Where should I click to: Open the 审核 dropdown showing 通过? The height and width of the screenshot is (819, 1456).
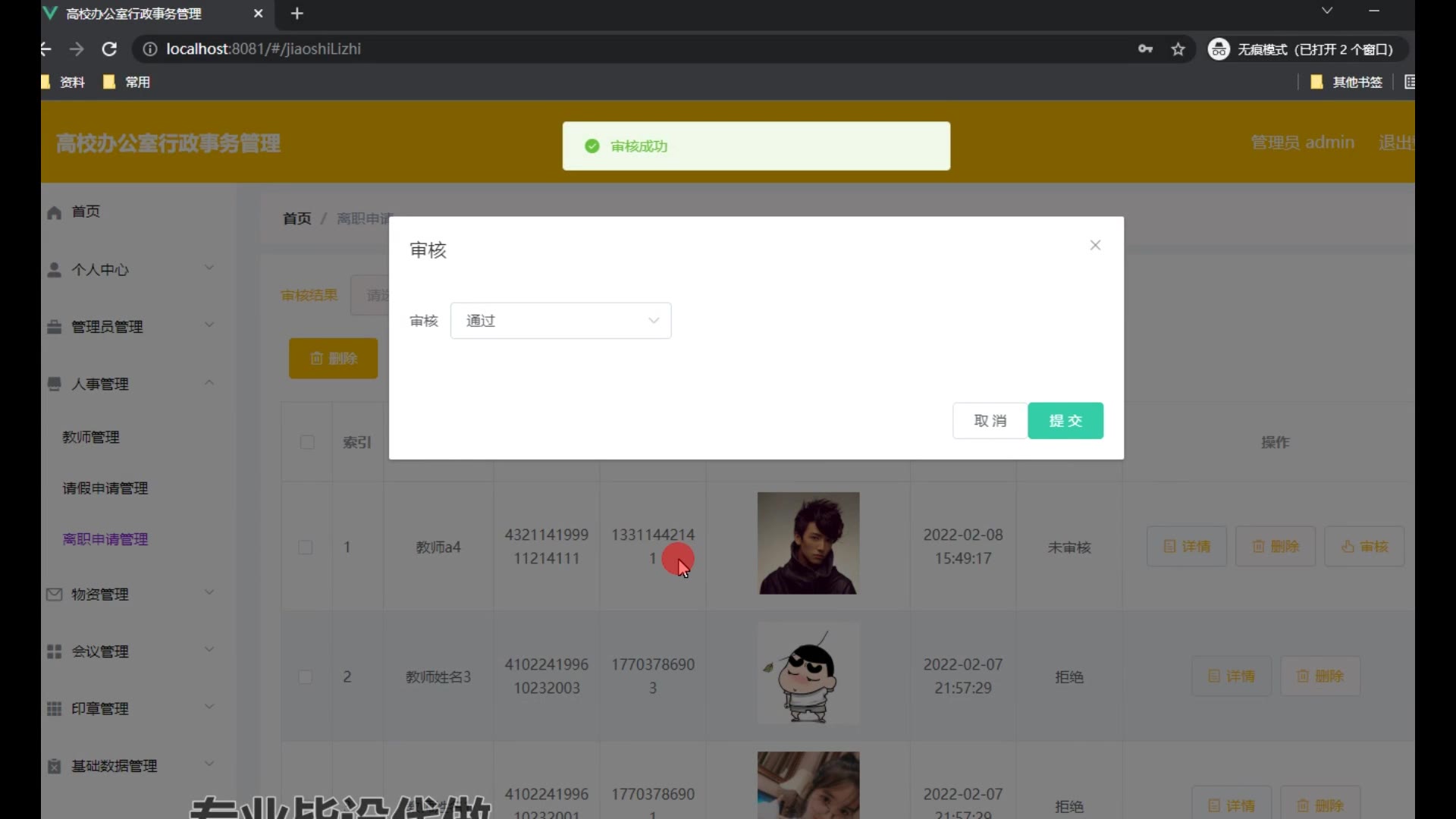[560, 321]
